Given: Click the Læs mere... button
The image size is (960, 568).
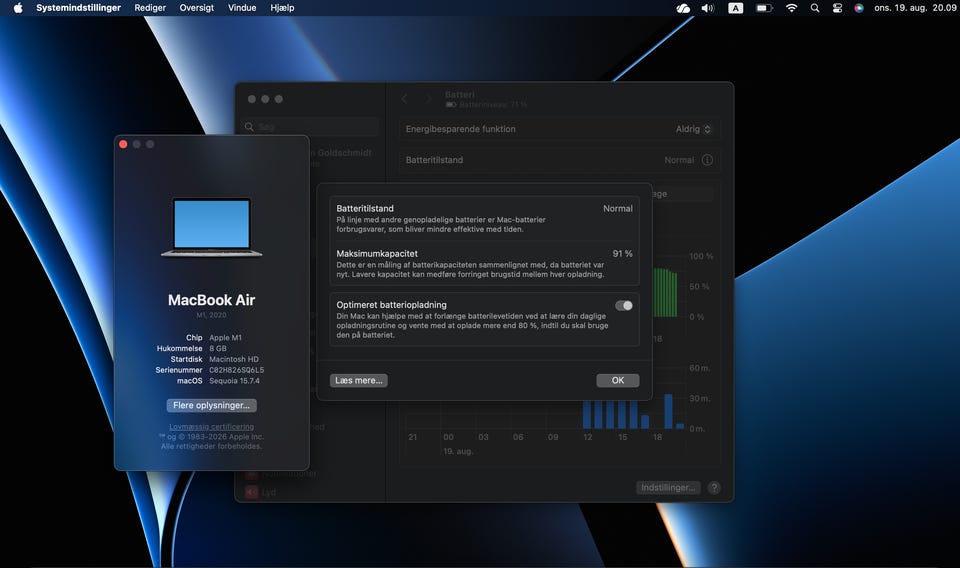Looking at the screenshot, I should (x=359, y=380).
